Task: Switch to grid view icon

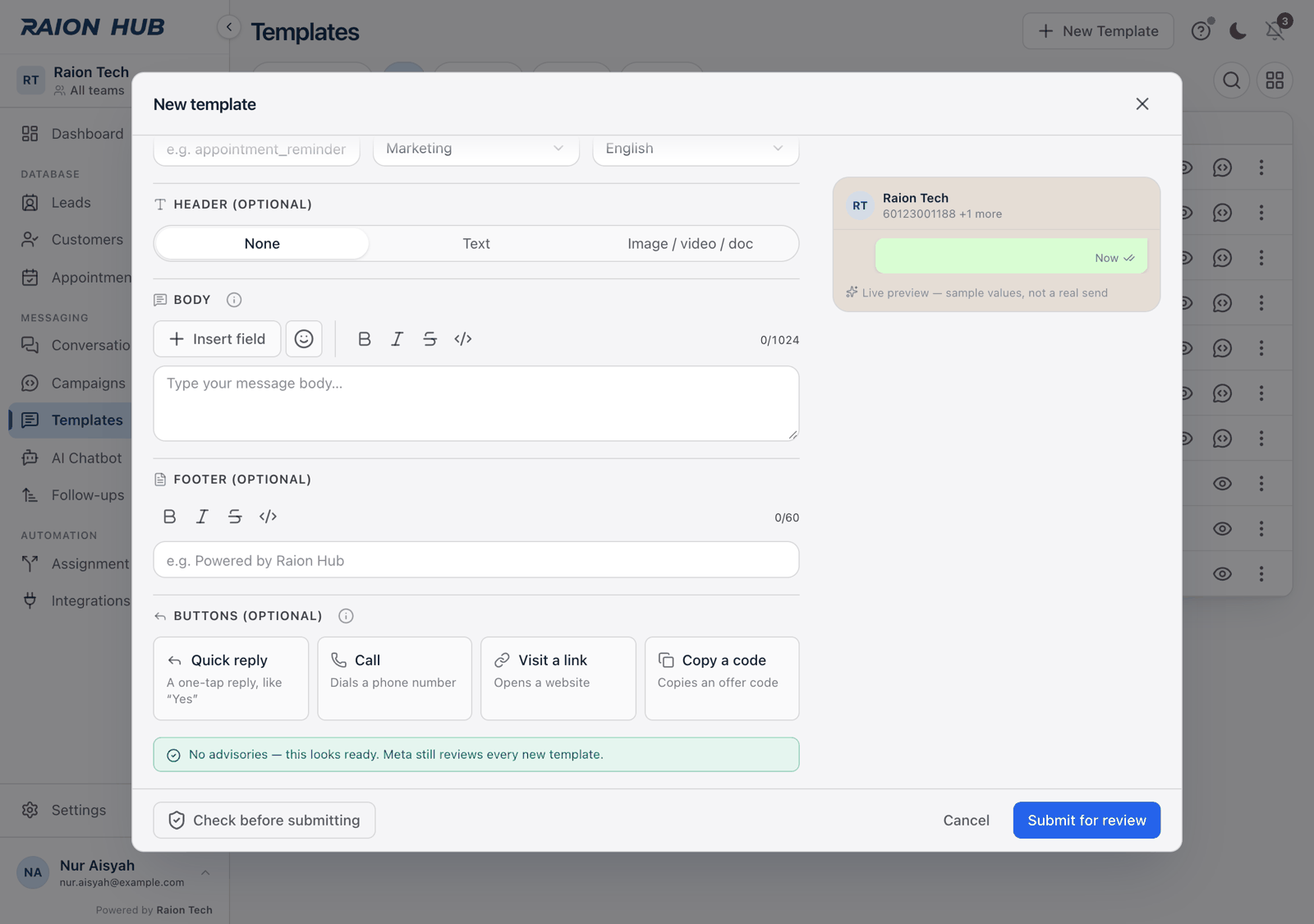Action: click(1275, 80)
